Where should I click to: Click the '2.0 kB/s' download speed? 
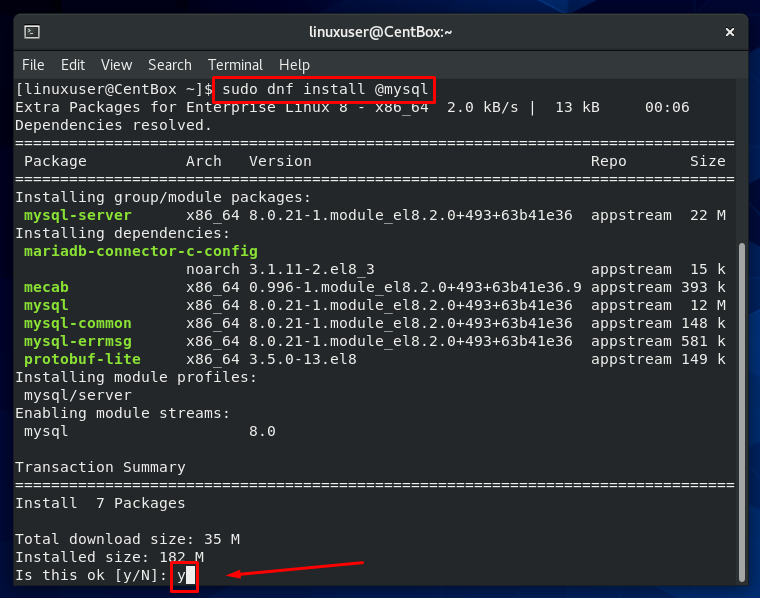pyautogui.click(x=482, y=107)
